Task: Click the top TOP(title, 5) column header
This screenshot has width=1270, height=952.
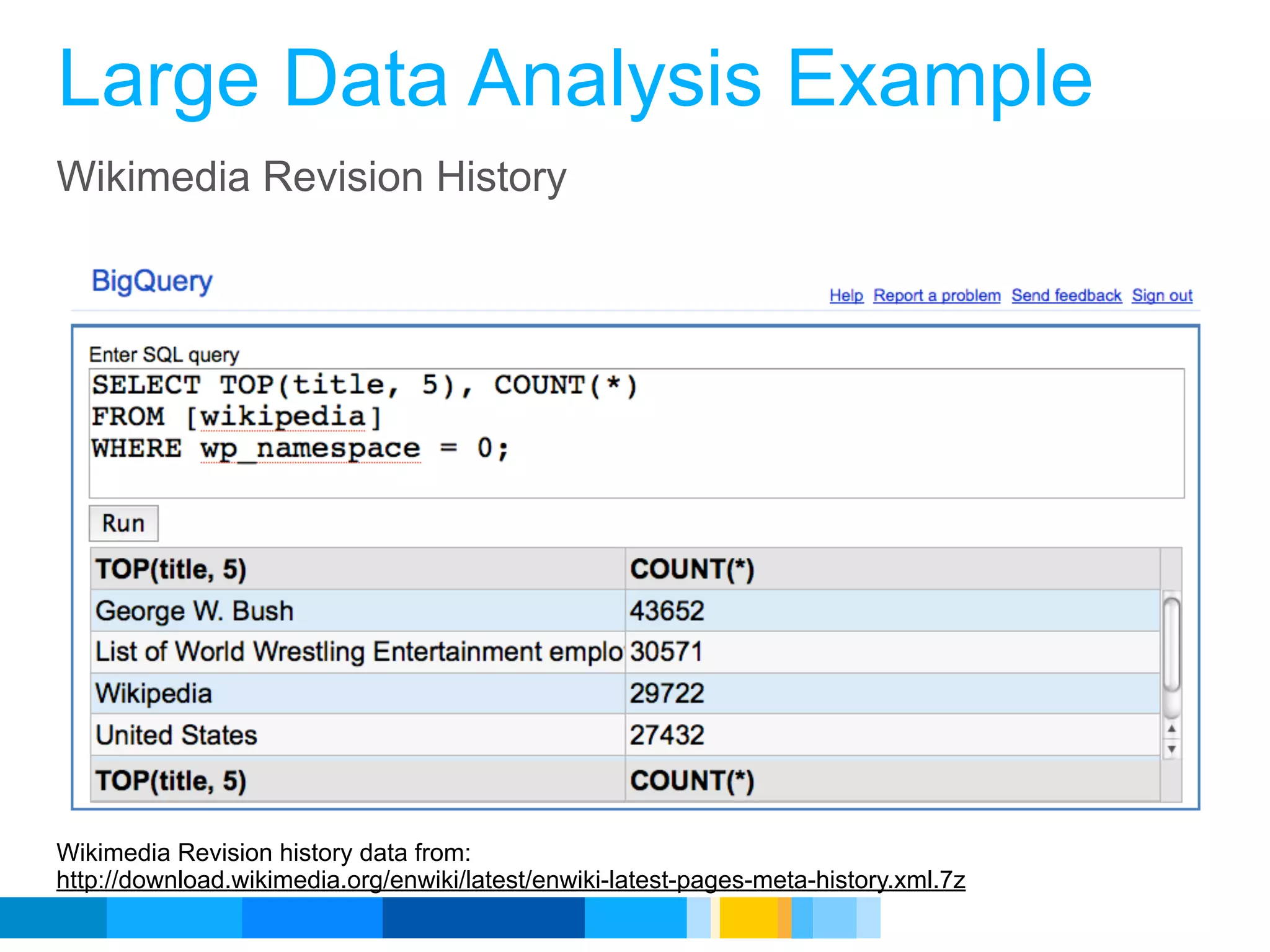Action: 358,569
